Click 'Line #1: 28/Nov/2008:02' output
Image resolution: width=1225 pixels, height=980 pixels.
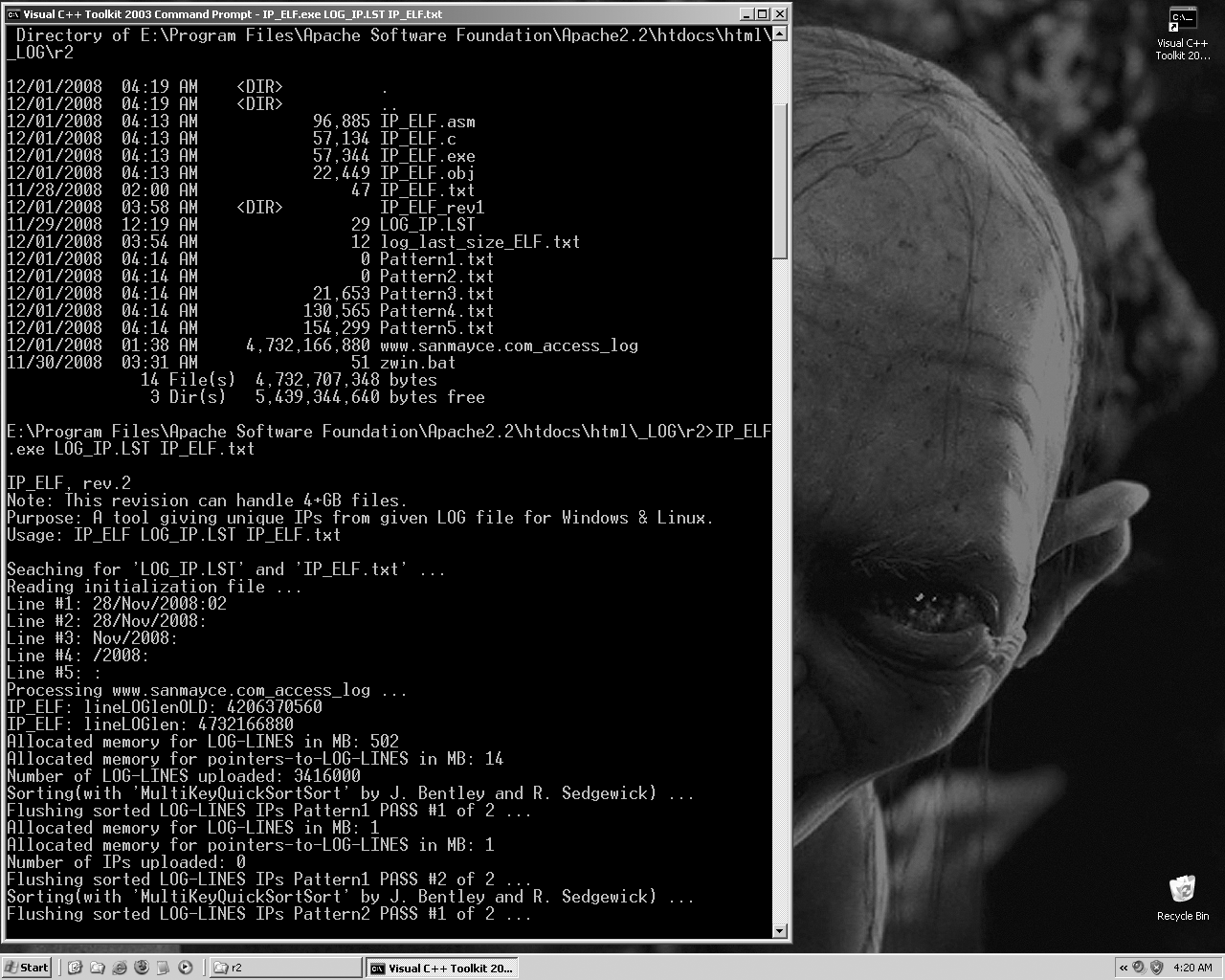point(117,604)
